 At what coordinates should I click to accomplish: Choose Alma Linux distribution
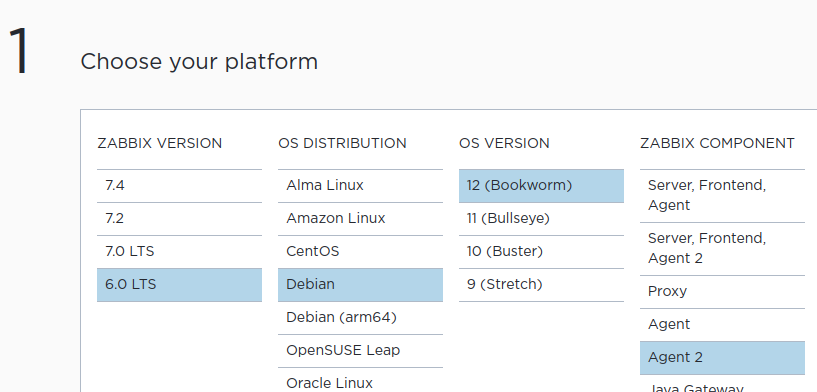point(360,186)
